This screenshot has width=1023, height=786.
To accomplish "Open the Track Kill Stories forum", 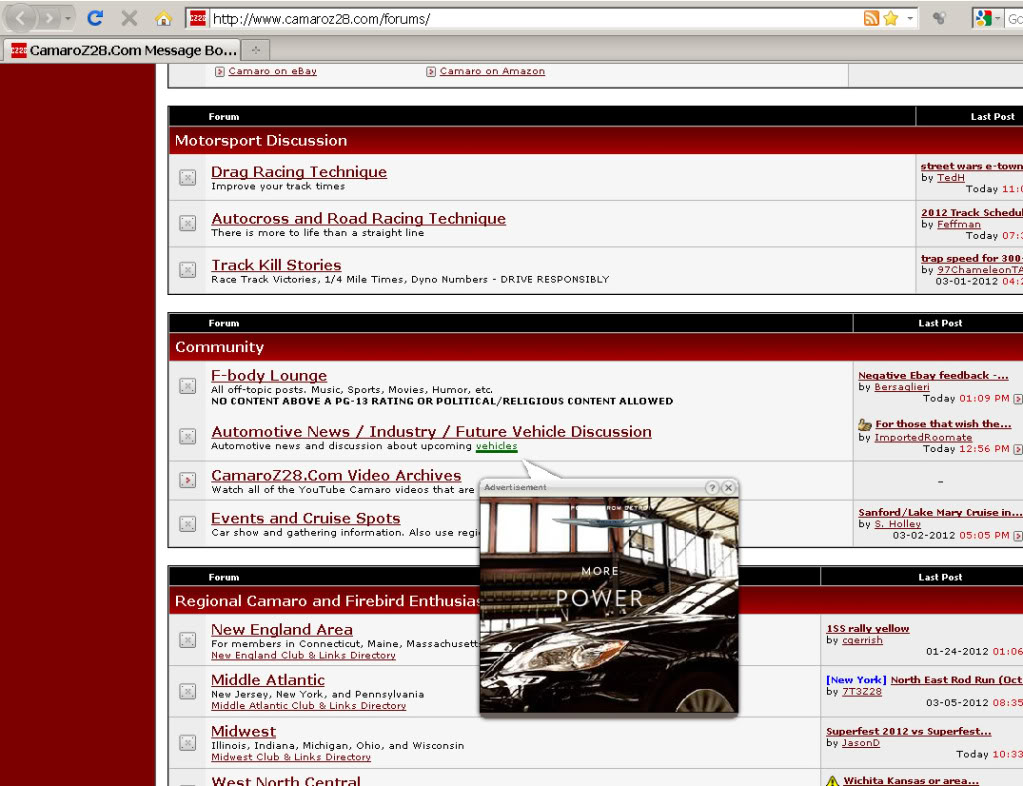I will 276,265.
